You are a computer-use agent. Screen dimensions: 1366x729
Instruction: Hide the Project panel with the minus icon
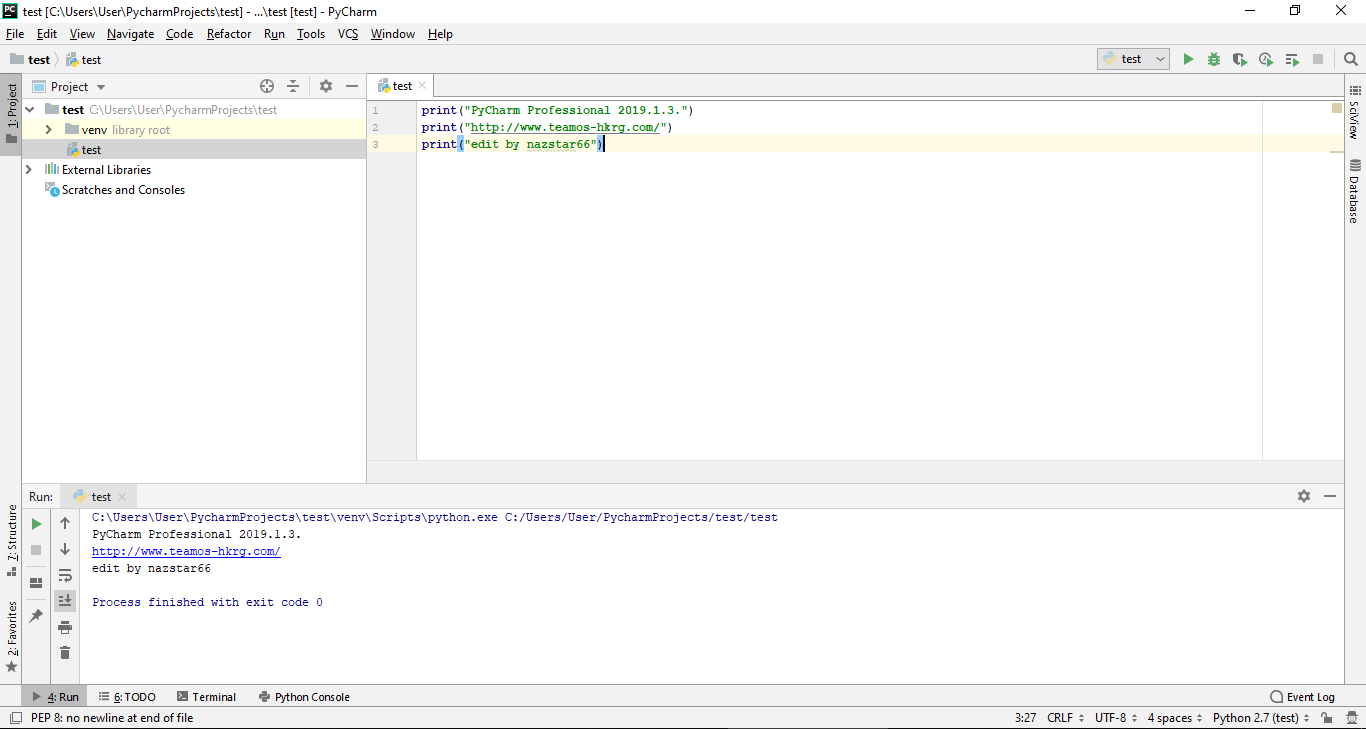click(352, 87)
